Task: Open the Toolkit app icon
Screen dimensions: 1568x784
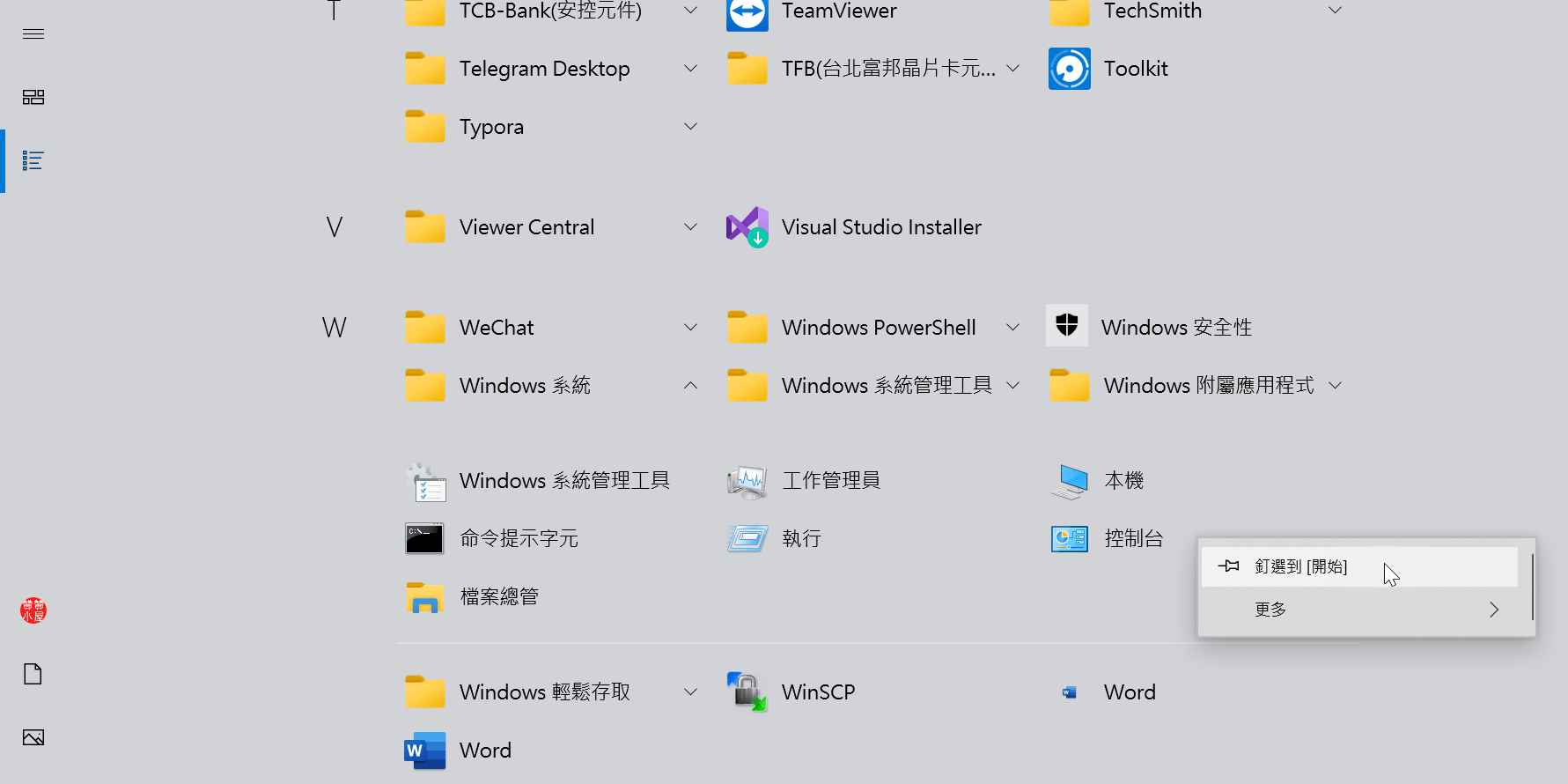Action: (x=1070, y=69)
